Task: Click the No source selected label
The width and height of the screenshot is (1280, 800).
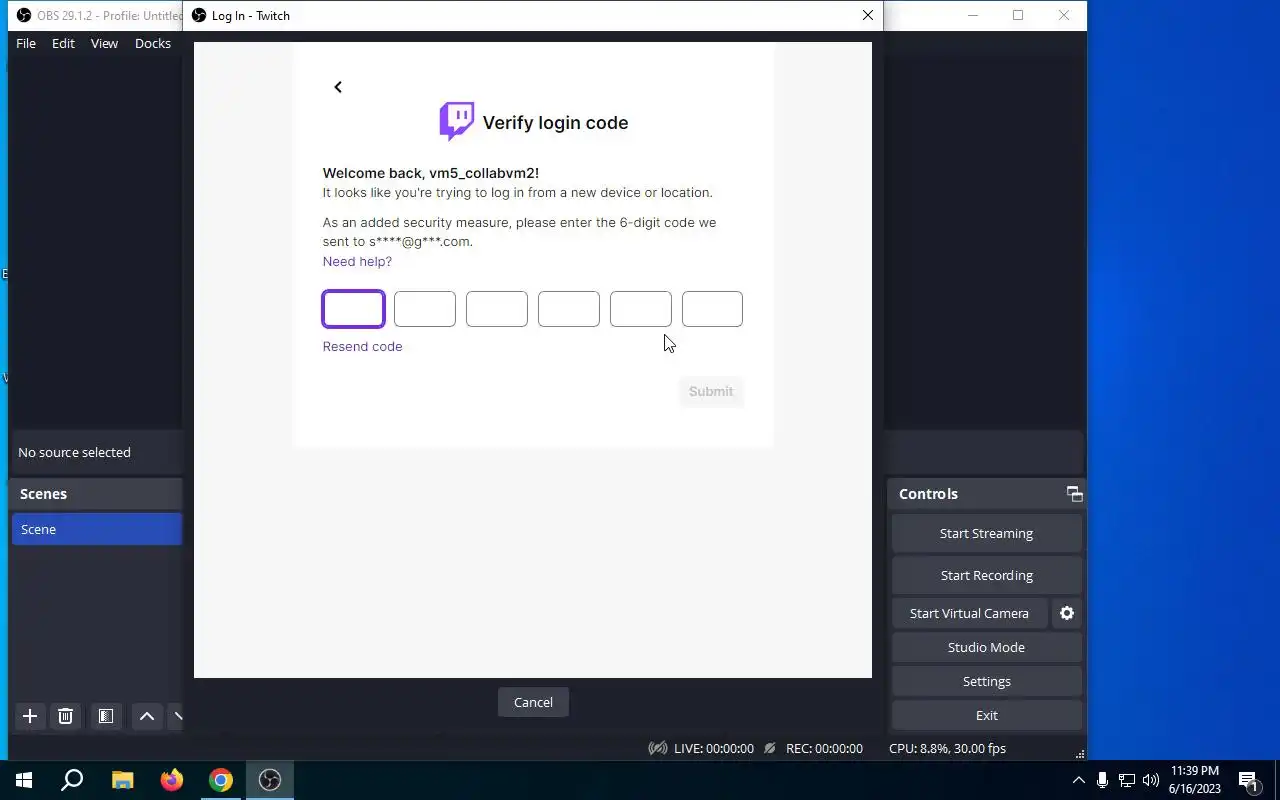Action: tap(74, 452)
